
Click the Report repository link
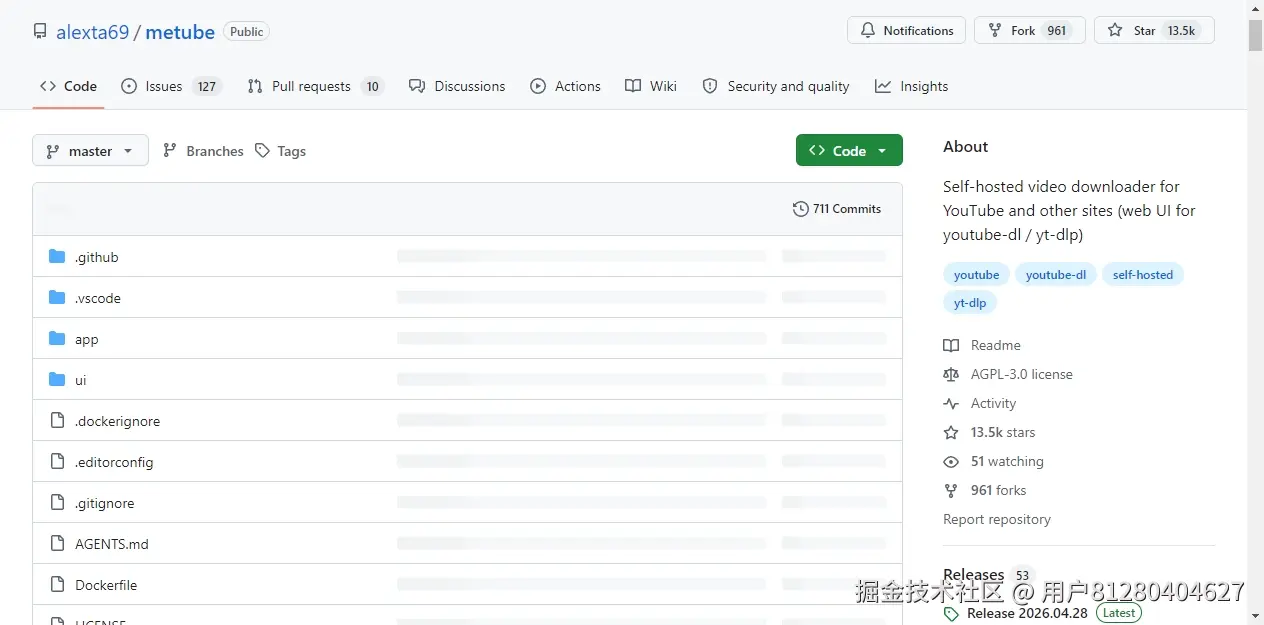997,519
